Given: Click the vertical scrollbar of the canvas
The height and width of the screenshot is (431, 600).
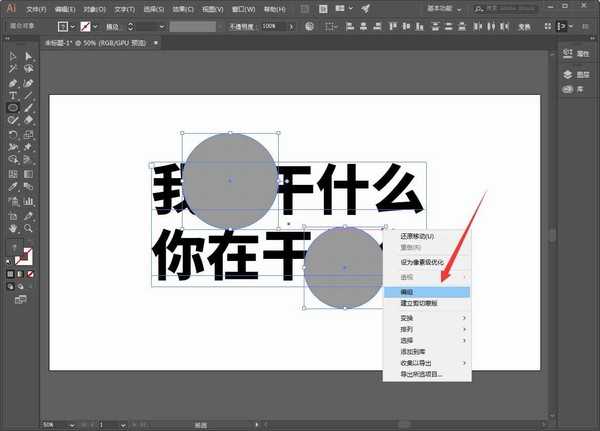Looking at the screenshot, I should click(550, 236).
